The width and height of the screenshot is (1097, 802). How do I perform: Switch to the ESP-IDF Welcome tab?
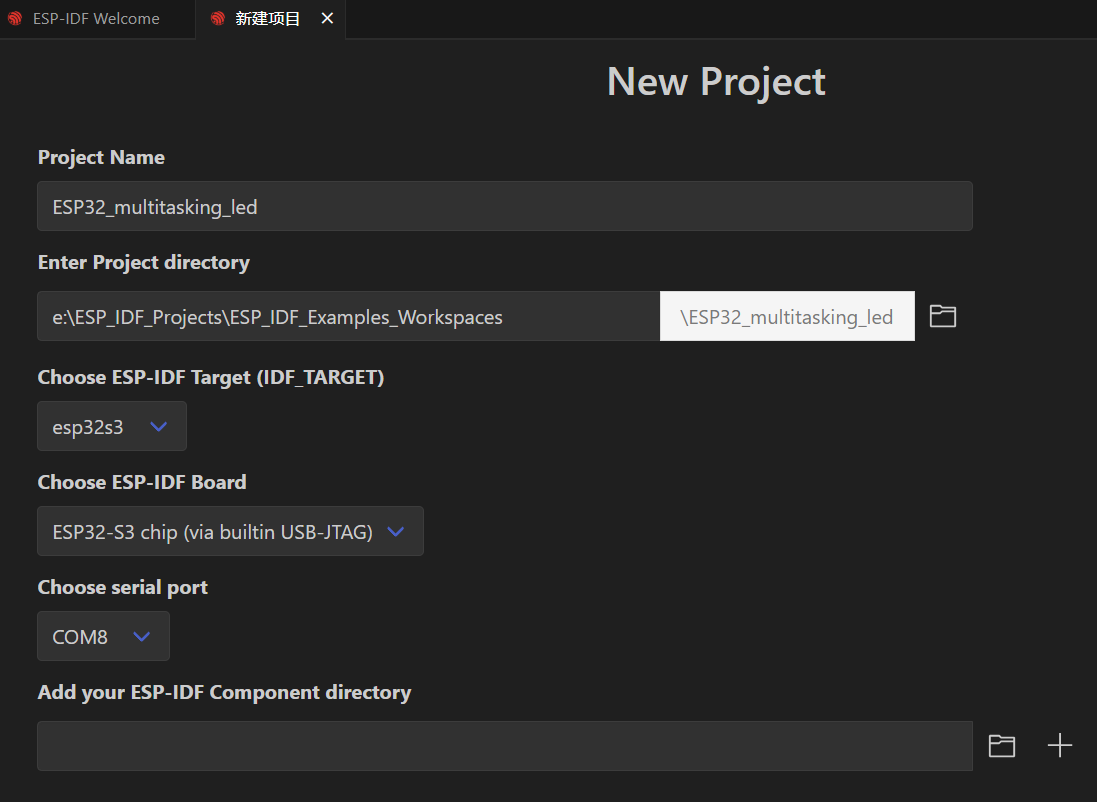(x=97, y=19)
